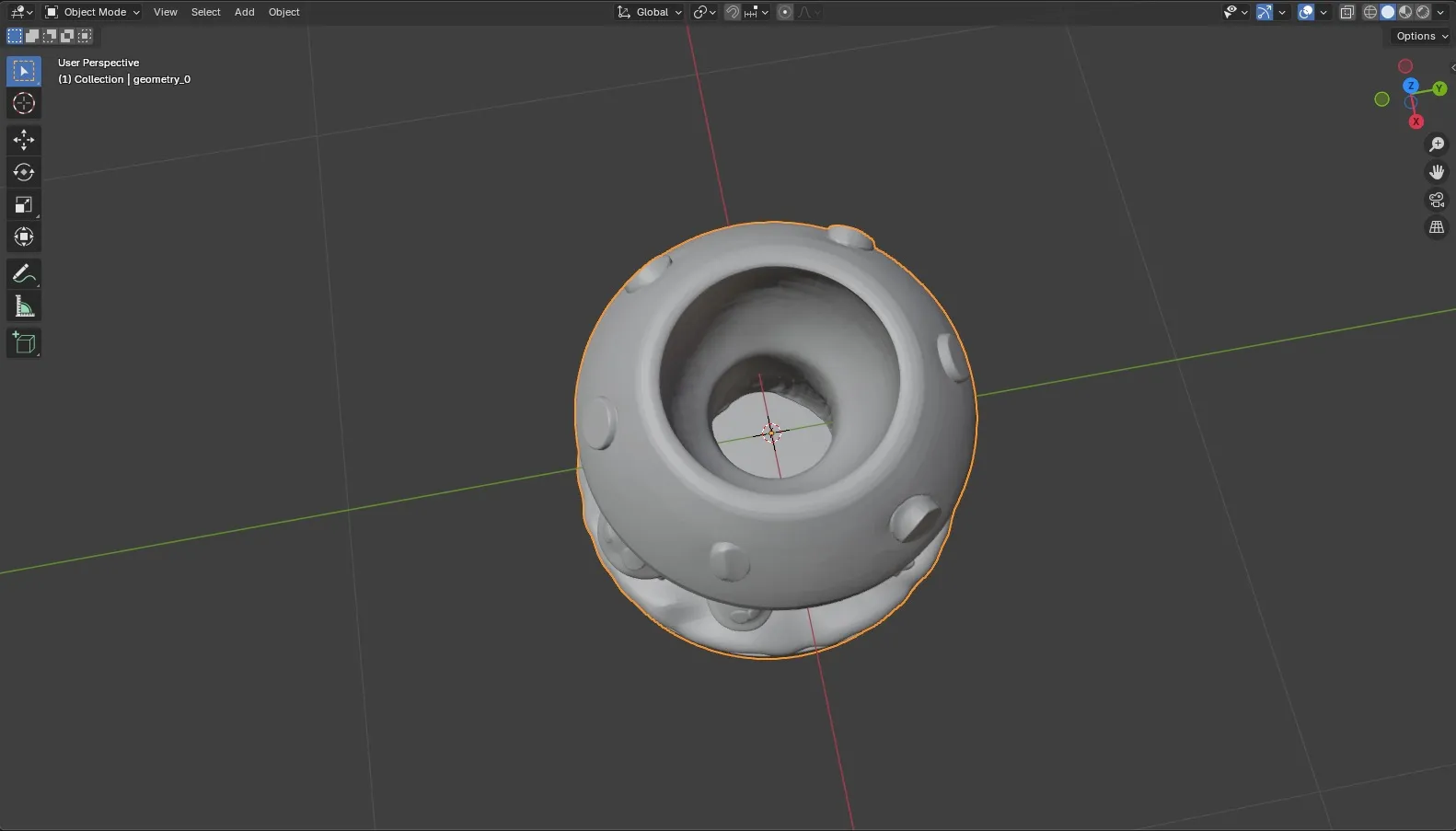The image size is (1456, 831).
Task: Toggle the camera view icon
Action: [x=1436, y=200]
